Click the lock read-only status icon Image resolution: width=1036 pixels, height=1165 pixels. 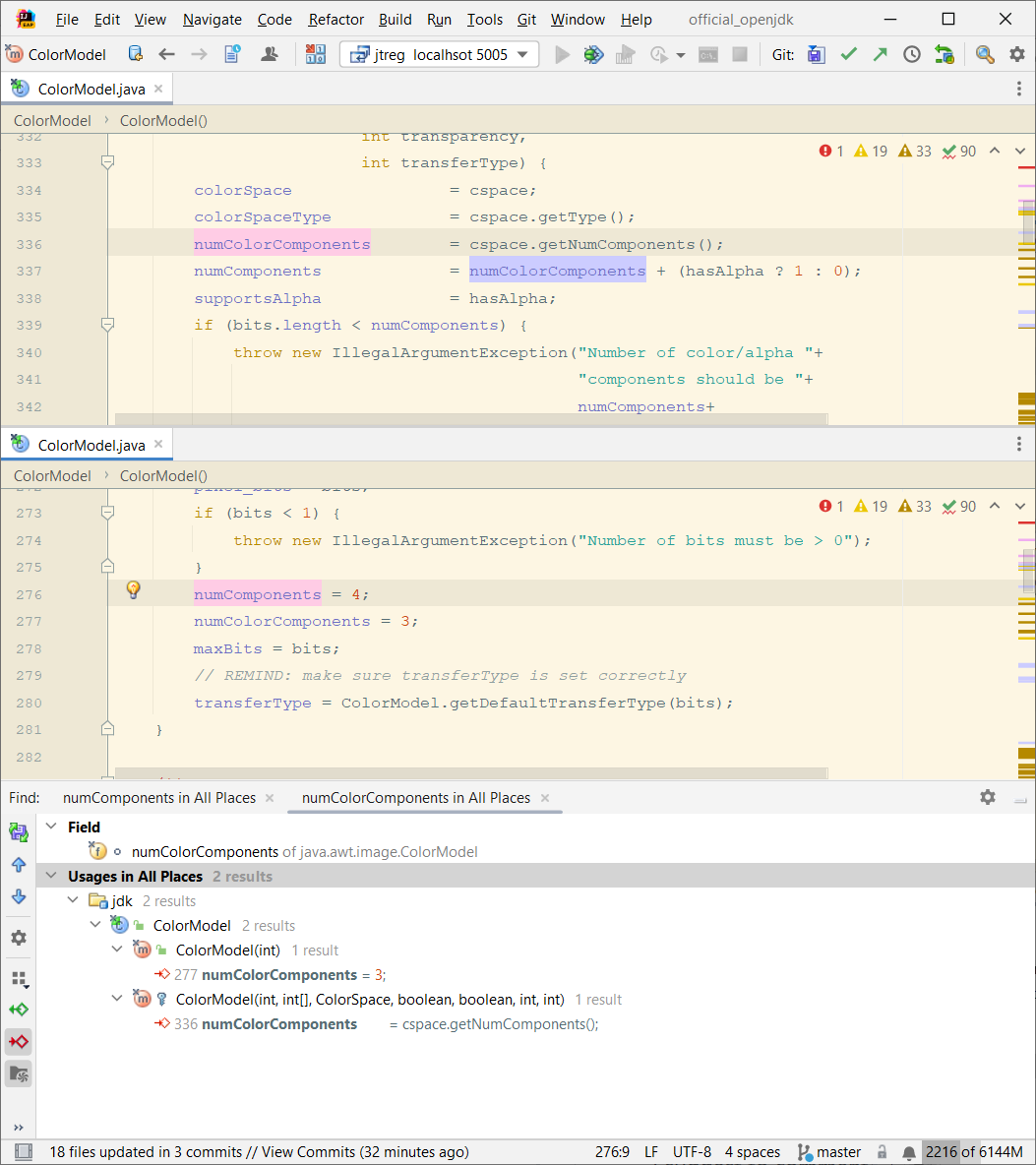882,1151
